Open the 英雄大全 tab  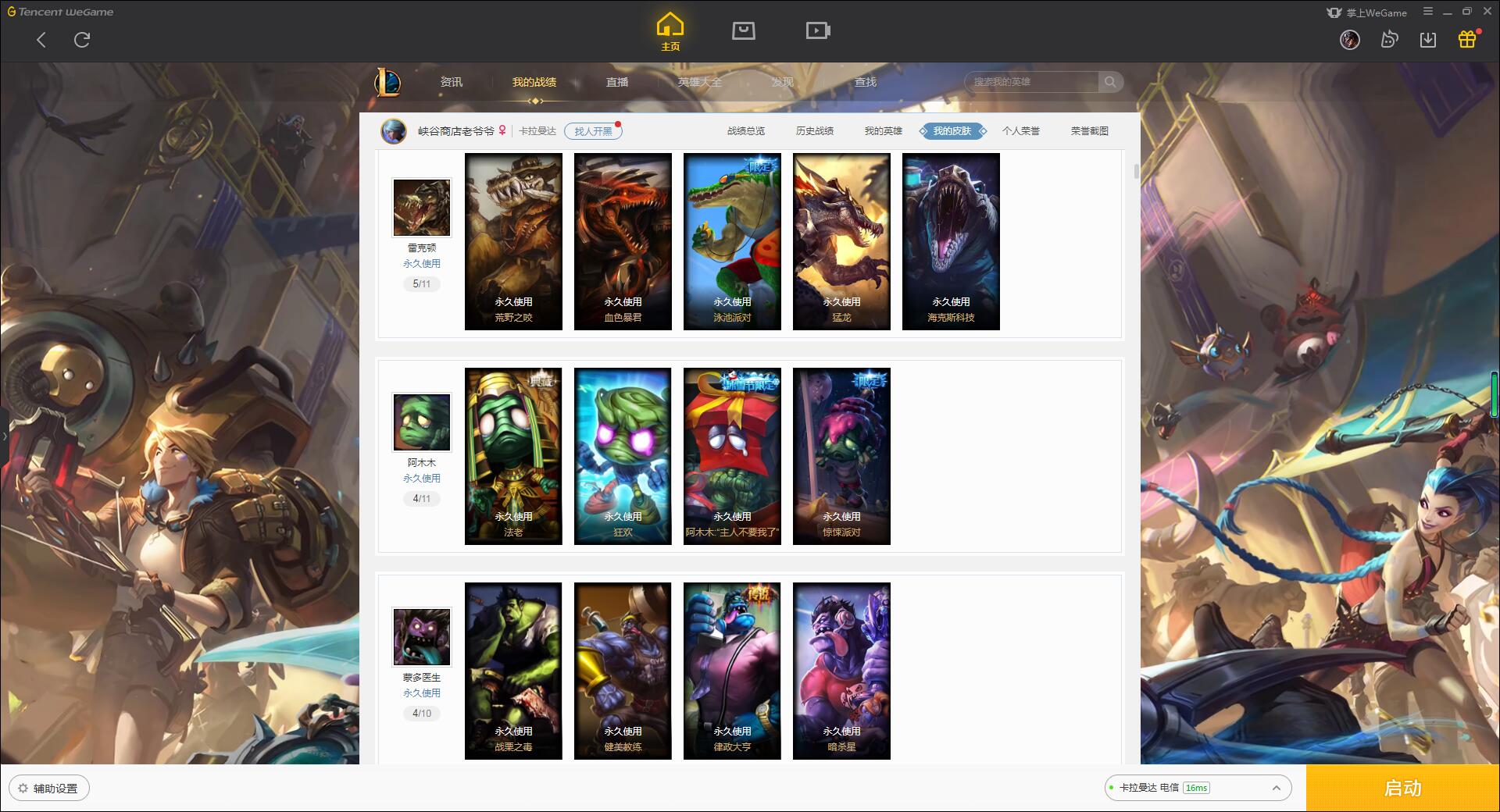pos(700,82)
